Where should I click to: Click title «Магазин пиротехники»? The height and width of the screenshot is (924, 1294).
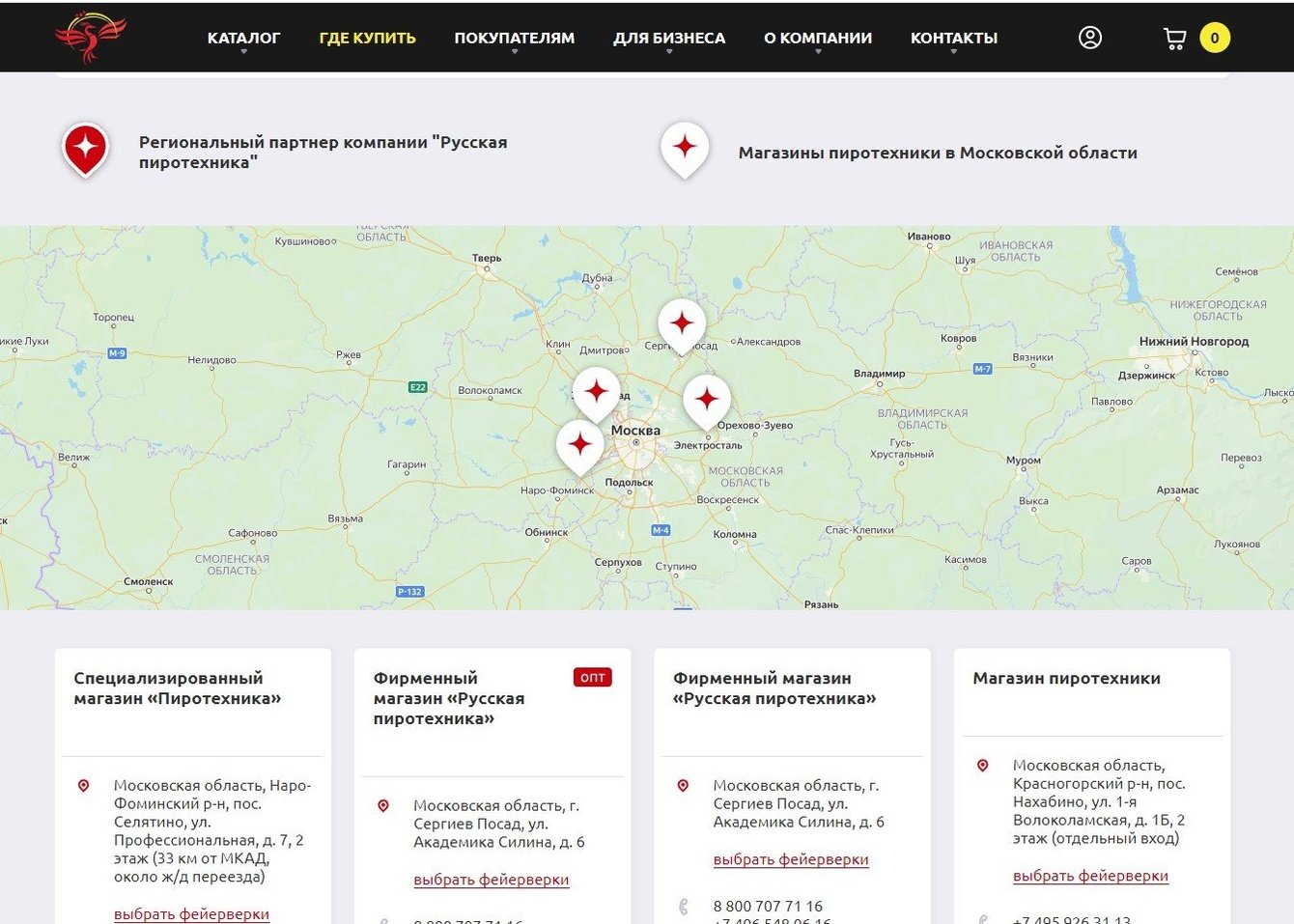pos(1066,679)
